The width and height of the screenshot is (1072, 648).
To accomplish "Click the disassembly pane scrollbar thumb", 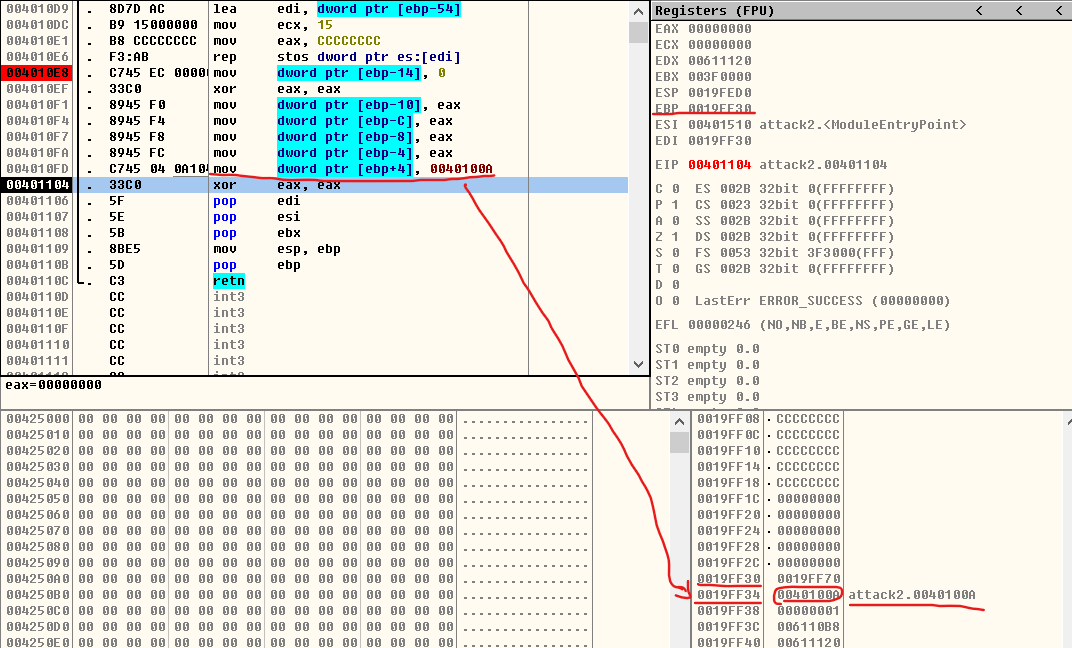I will click(638, 32).
